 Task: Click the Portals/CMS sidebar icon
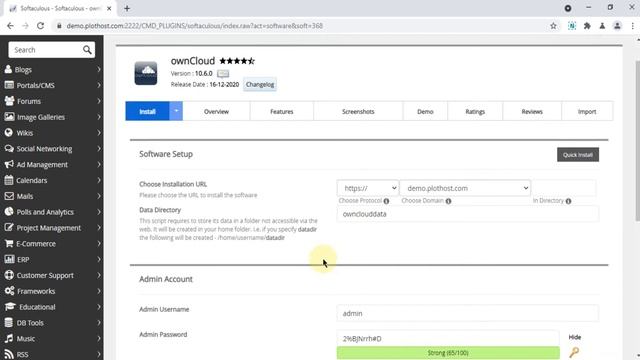click(9, 85)
